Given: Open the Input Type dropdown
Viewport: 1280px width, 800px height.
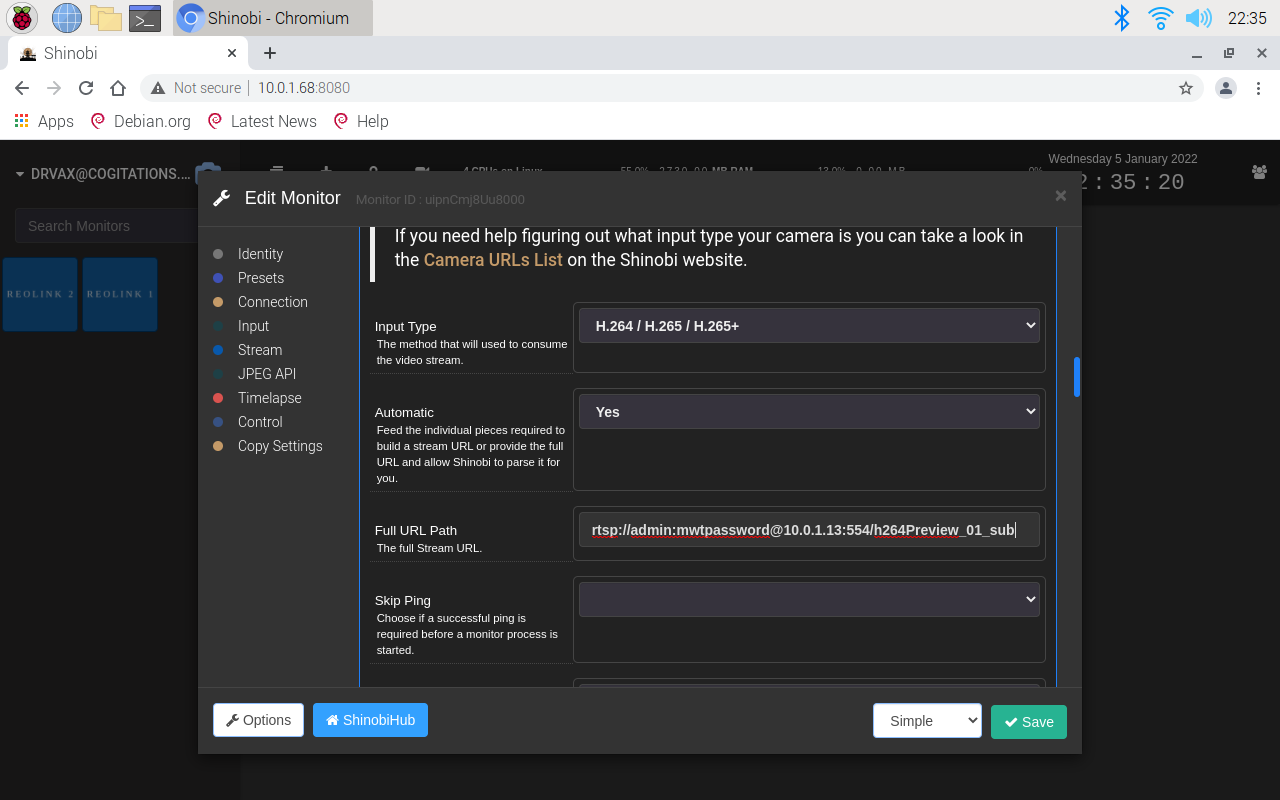Looking at the screenshot, I should coord(809,326).
